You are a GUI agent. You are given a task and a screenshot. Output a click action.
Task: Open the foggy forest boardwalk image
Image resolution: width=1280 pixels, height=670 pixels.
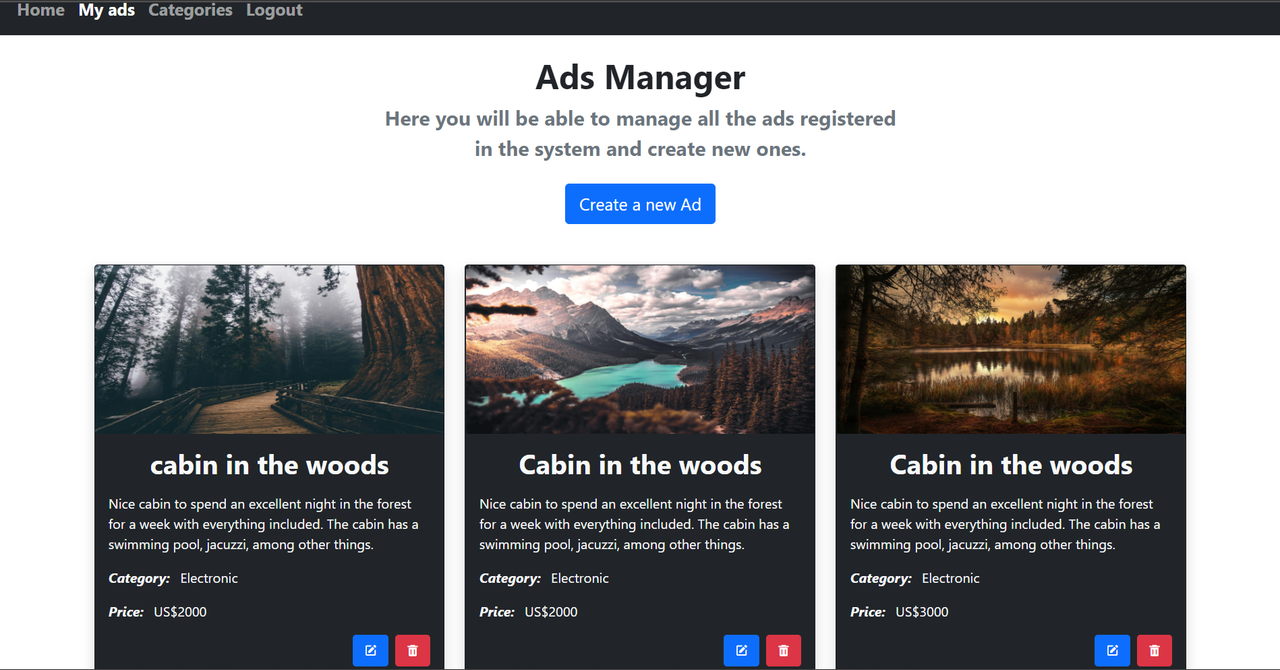click(x=270, y=349)
